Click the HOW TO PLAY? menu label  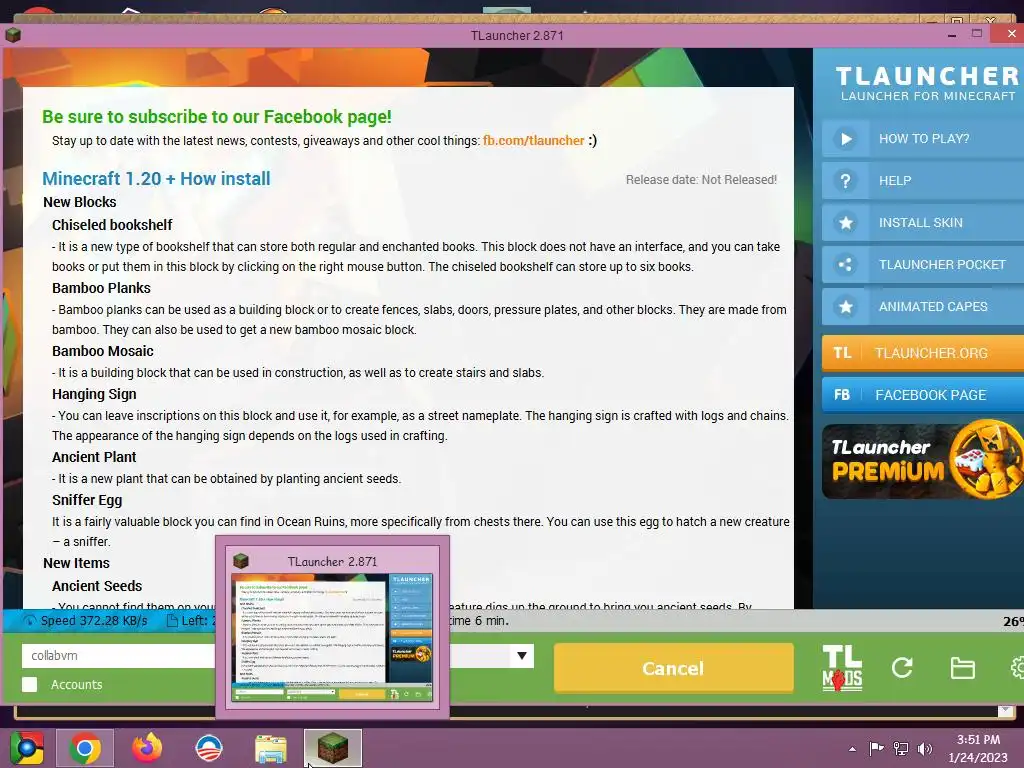pos(923,138)
